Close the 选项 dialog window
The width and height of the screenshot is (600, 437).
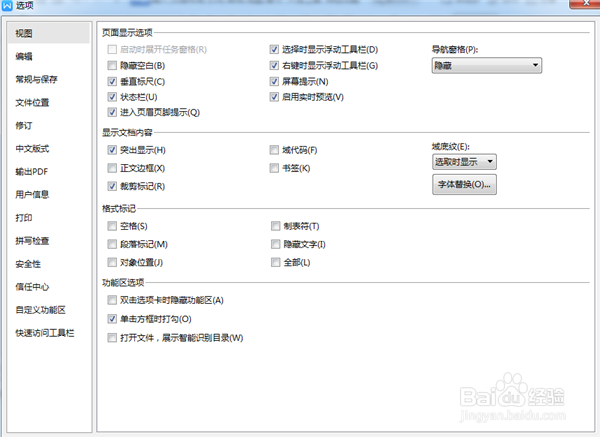pos(585,3)
